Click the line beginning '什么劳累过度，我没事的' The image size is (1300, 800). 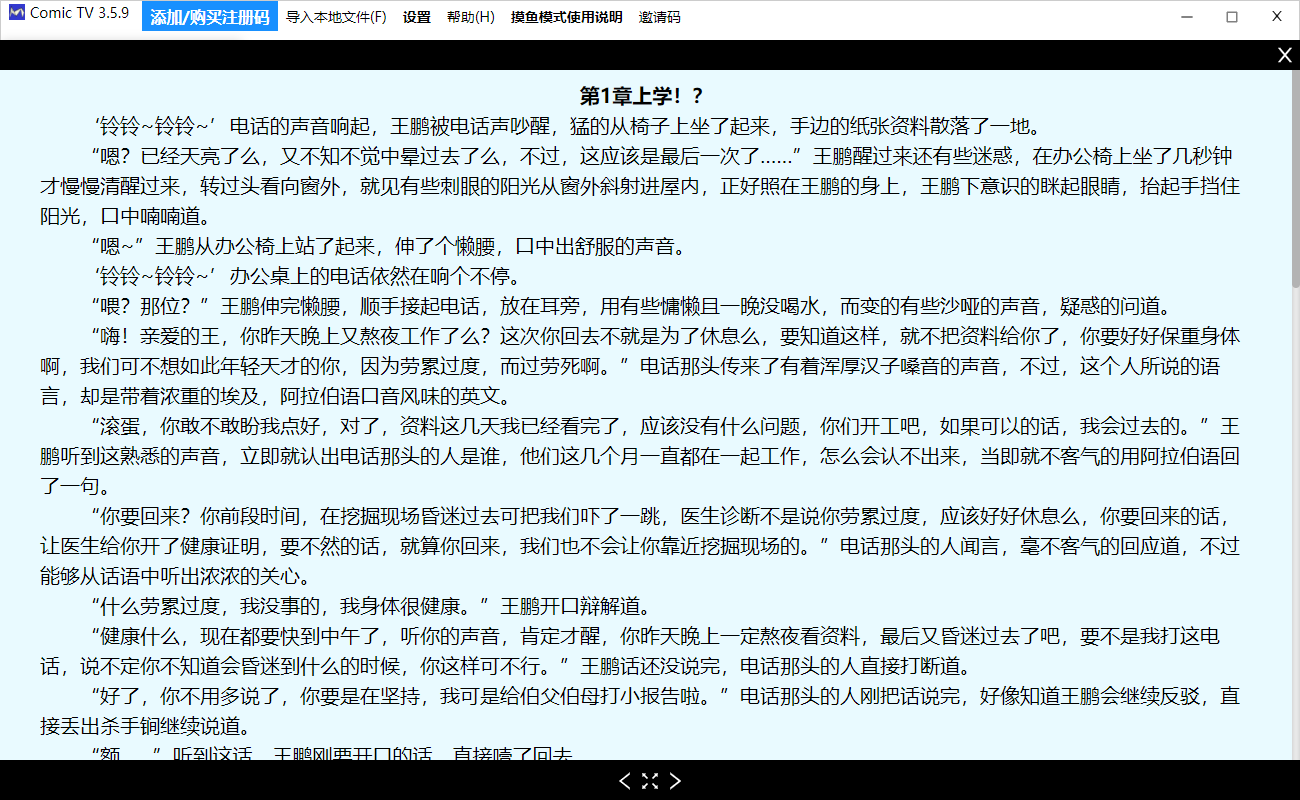tap(370, 606)
